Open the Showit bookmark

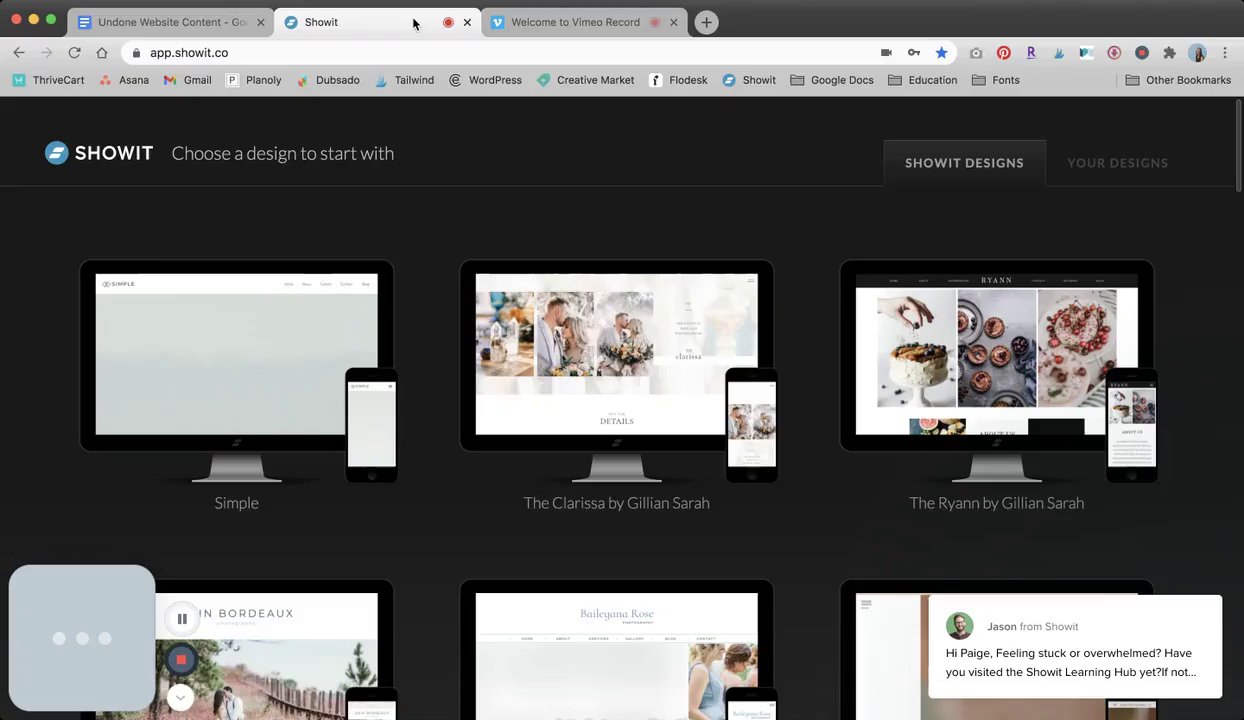749,80
